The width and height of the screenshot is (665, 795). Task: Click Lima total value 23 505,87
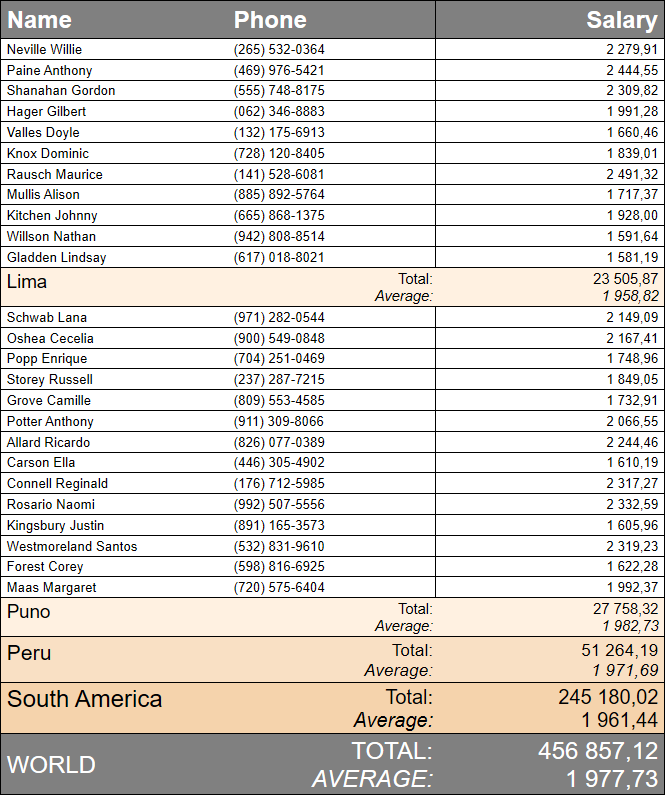tap(624, 280)
